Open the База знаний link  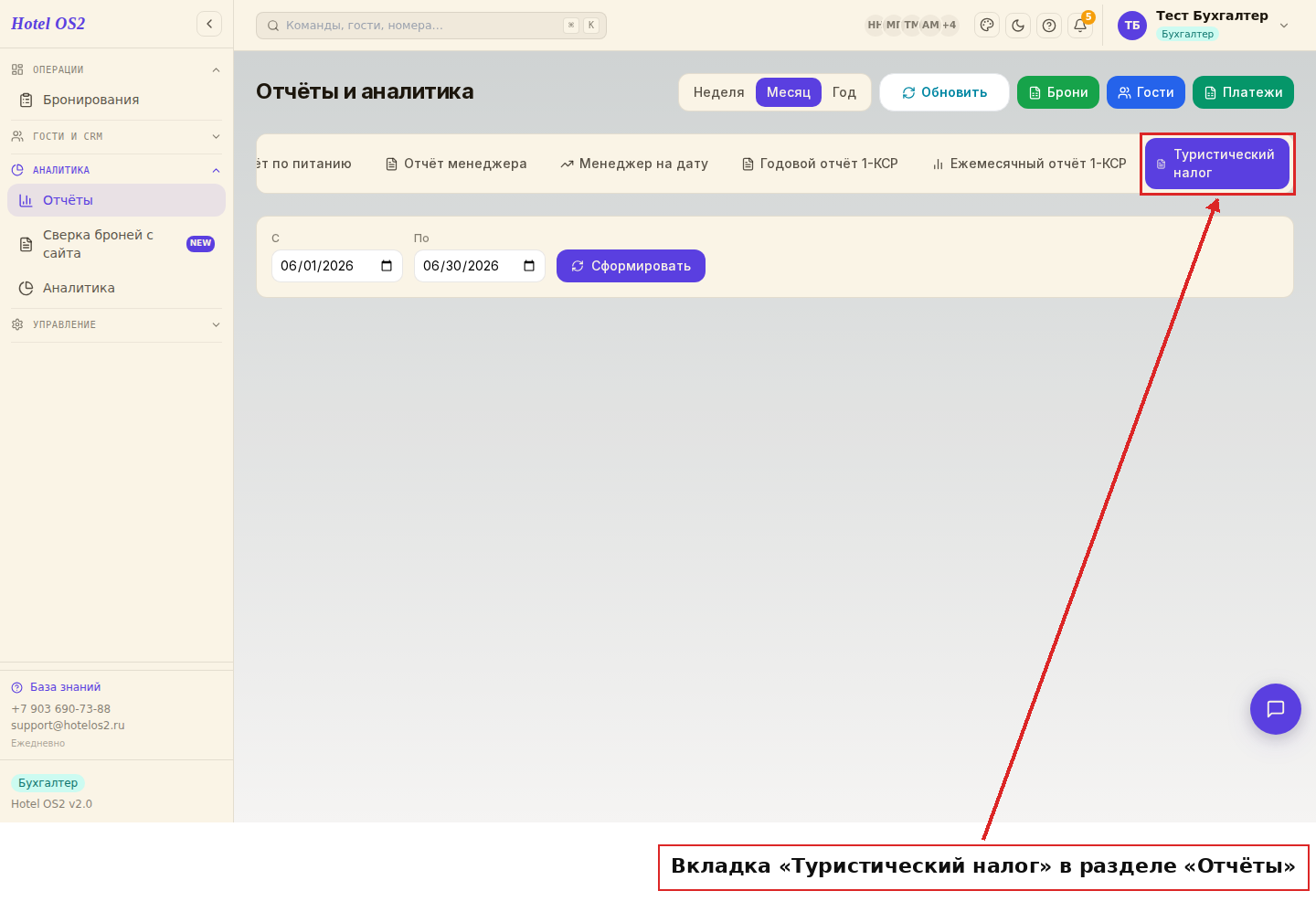56,687
